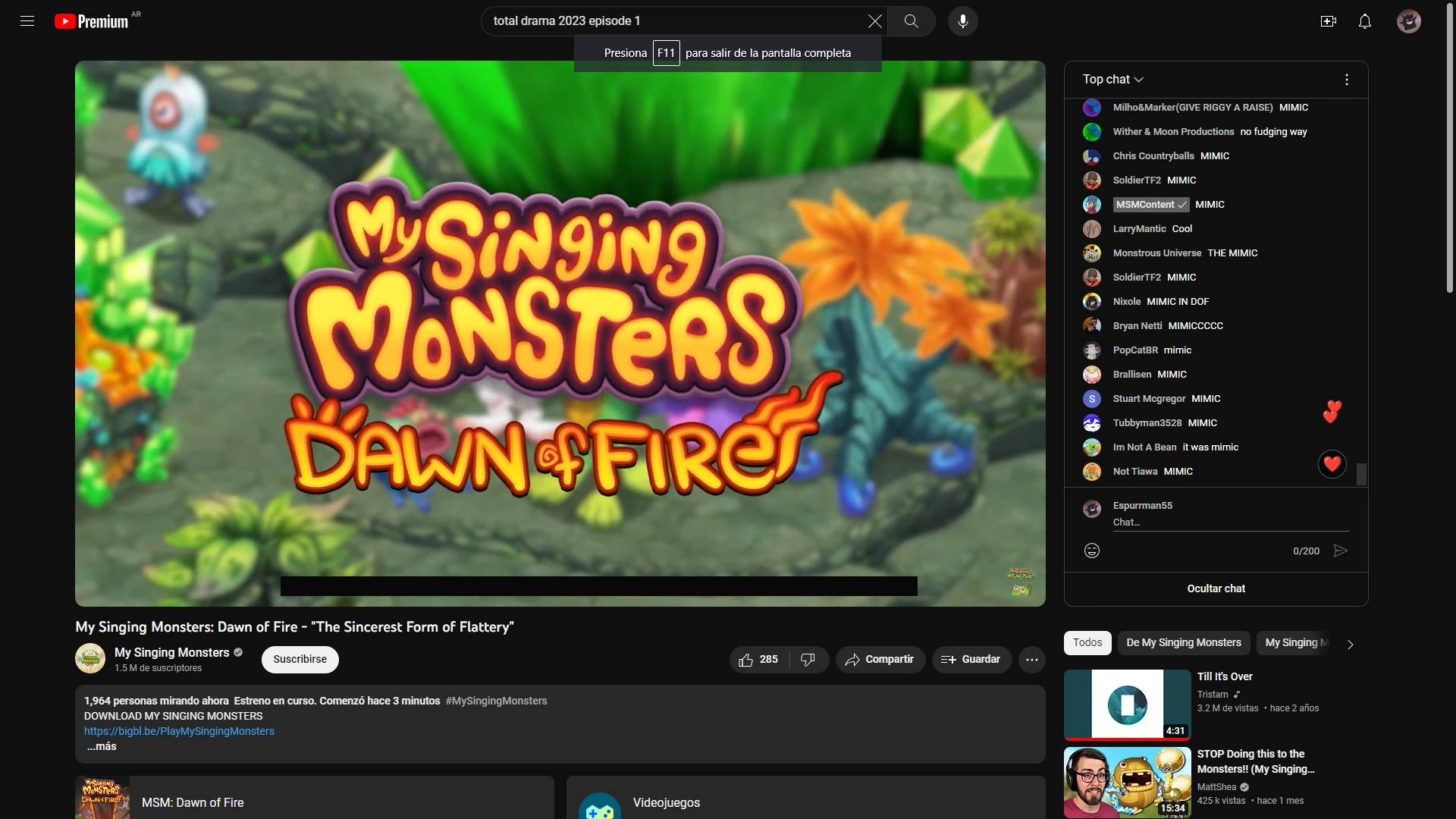Open chat options three-dot menu
The image size is (1456, 819).
click(x=1346, y=80)
